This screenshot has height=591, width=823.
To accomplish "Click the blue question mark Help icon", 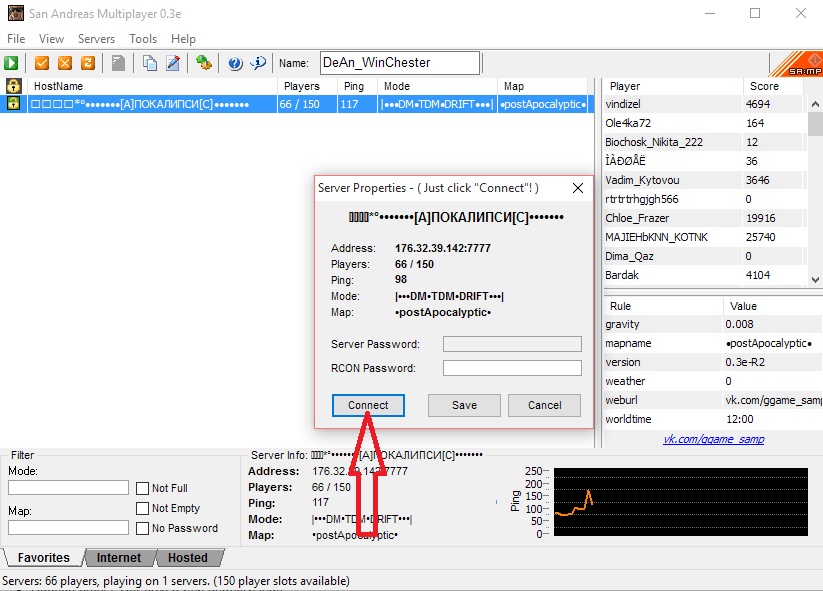I will point(235,63).
